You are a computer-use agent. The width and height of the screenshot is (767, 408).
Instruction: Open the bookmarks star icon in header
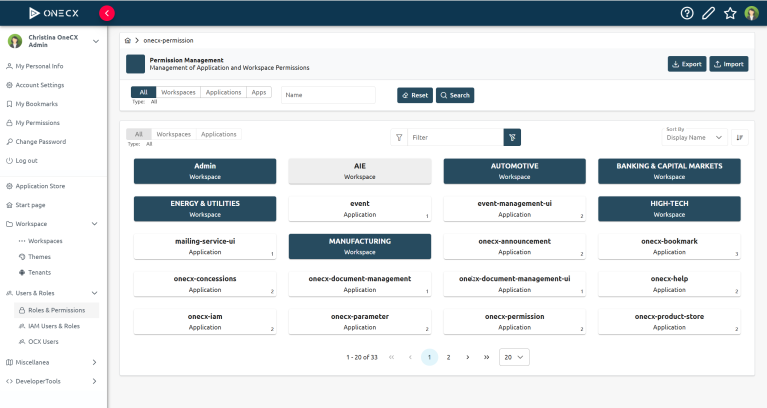pos(730,13)
